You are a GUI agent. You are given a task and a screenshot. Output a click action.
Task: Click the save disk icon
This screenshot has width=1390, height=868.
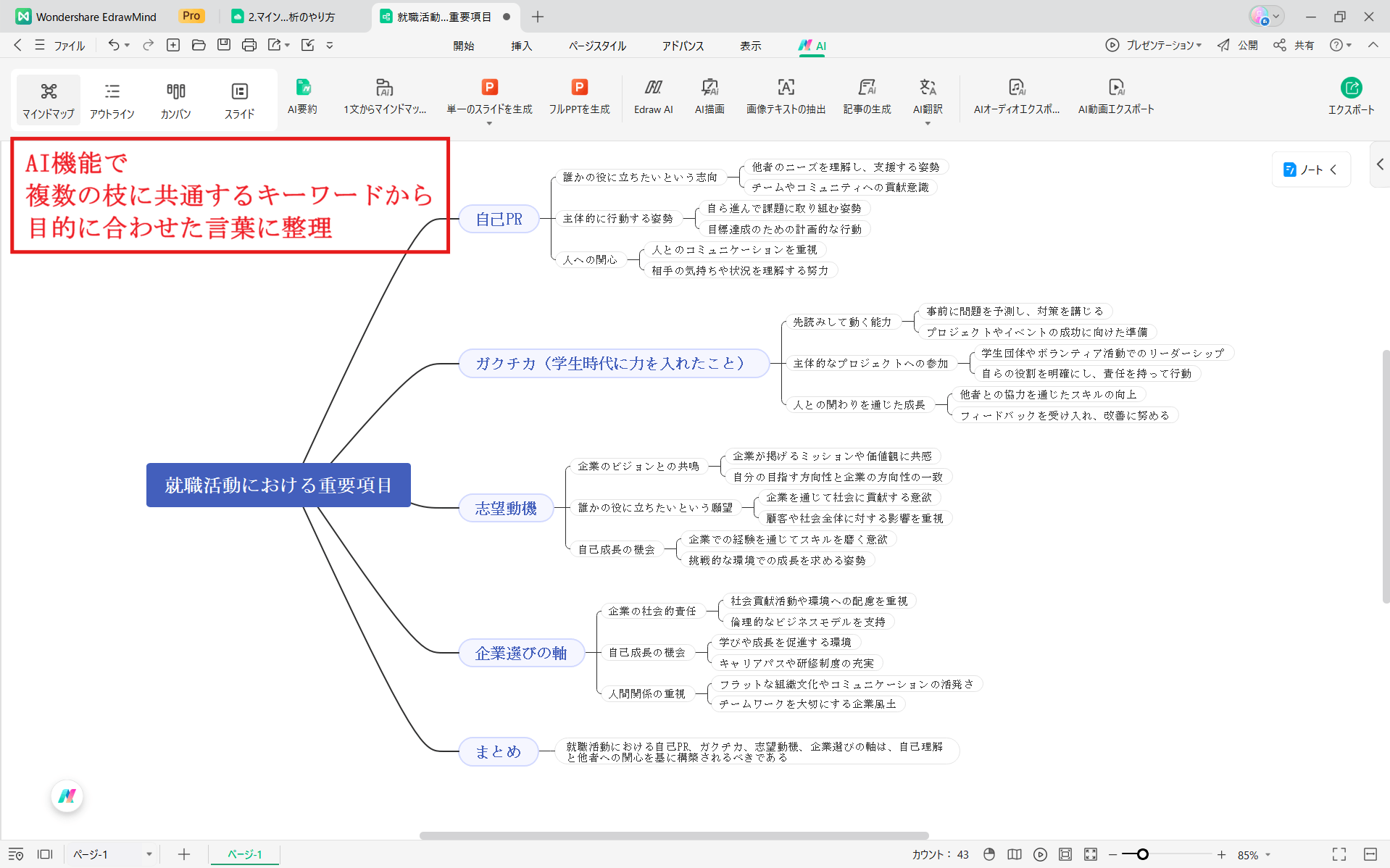tap(224, 45)
